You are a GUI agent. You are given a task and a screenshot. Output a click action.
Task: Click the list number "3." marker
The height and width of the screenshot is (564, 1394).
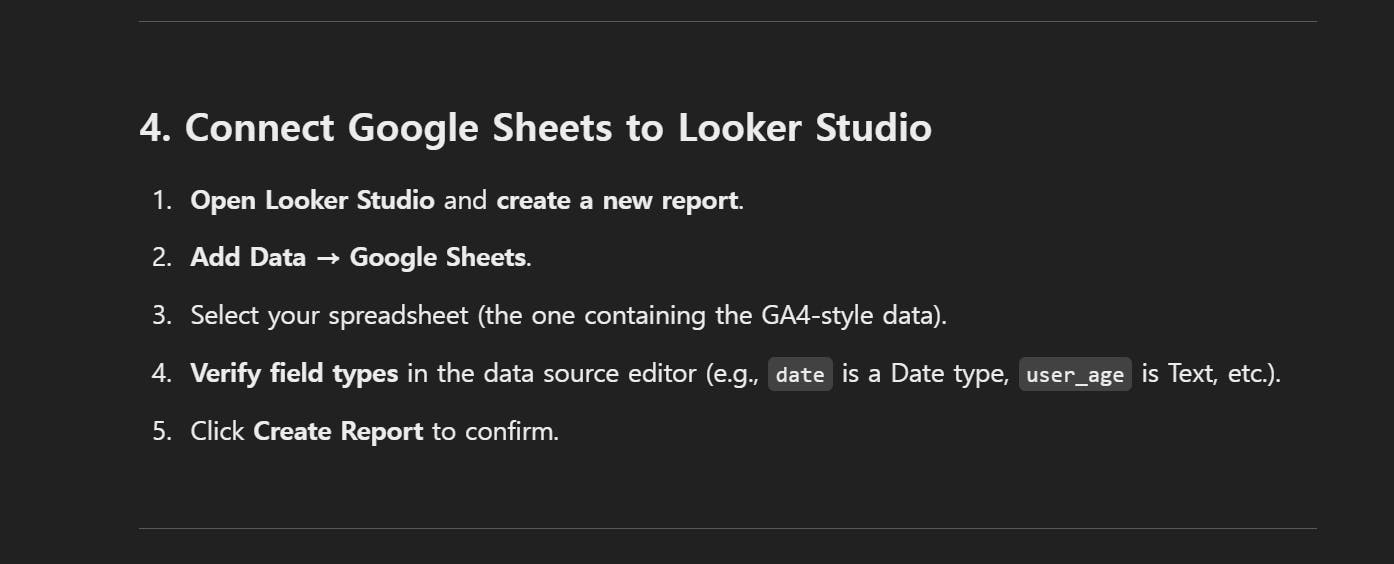162,315
